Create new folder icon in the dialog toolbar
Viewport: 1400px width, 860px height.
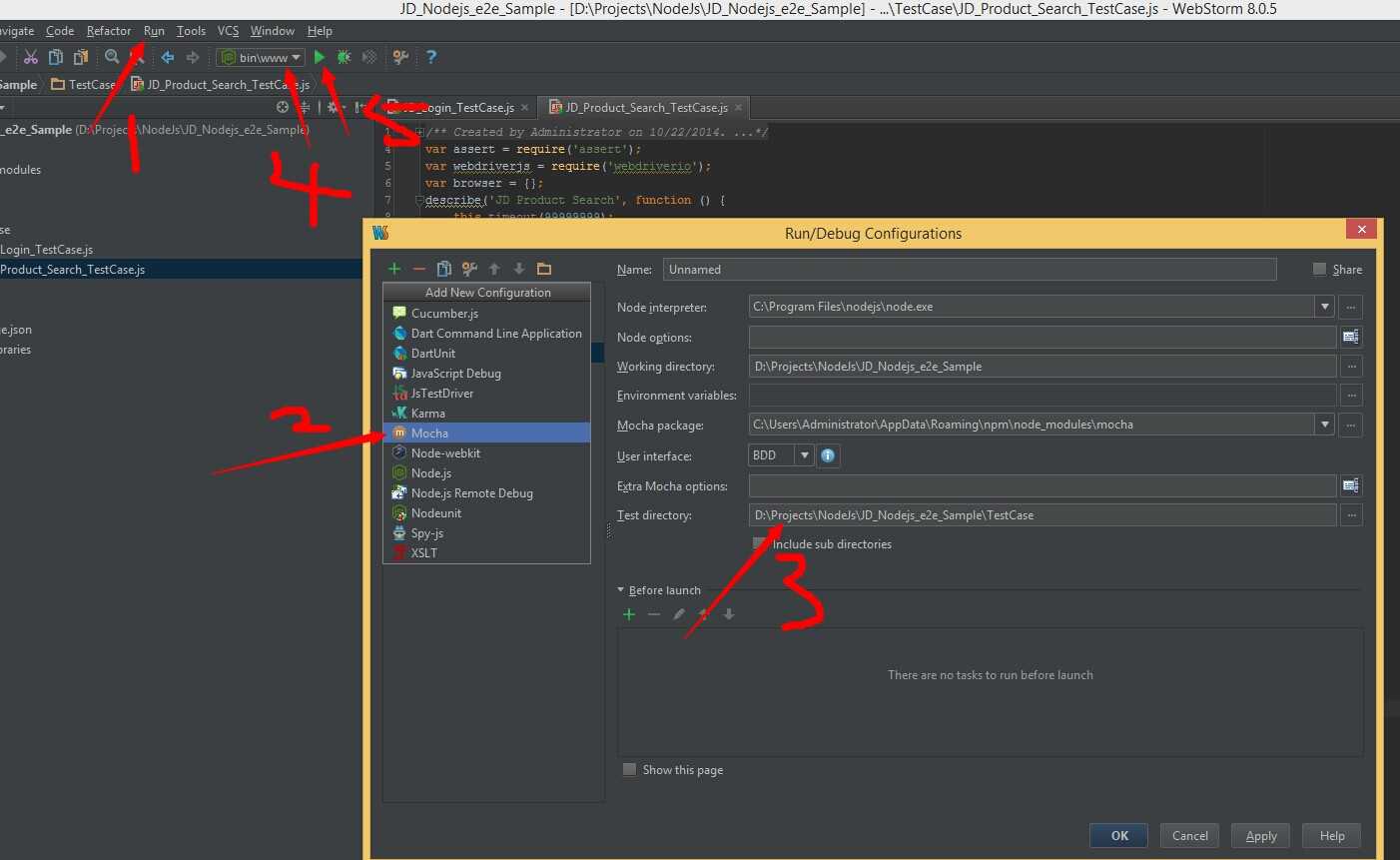tap(544, 269)
